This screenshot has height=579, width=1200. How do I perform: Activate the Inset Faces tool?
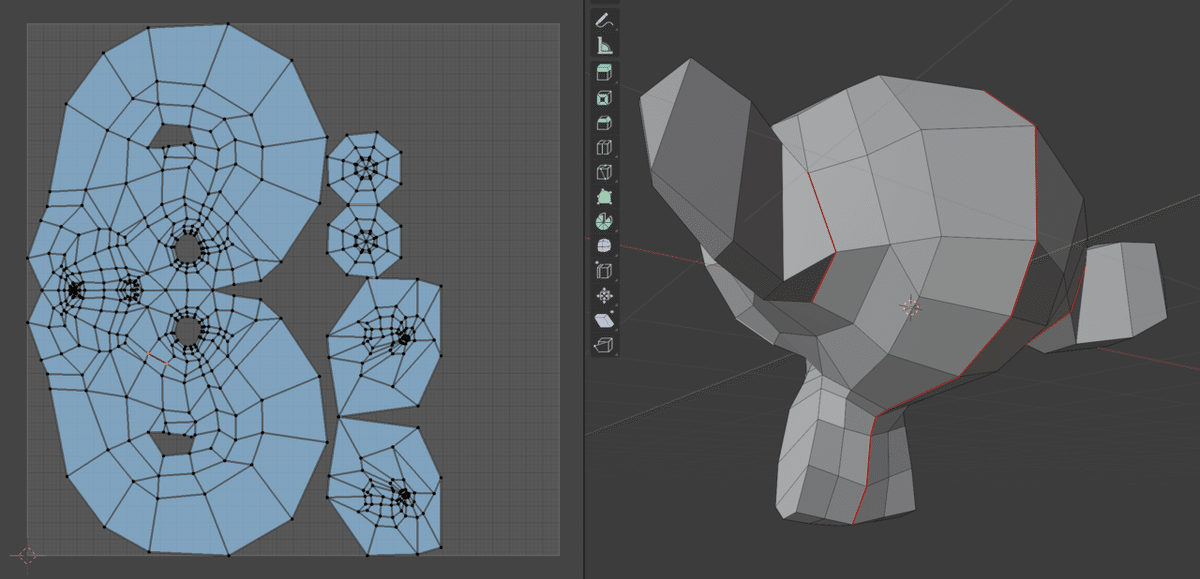(x=604, y=98)
